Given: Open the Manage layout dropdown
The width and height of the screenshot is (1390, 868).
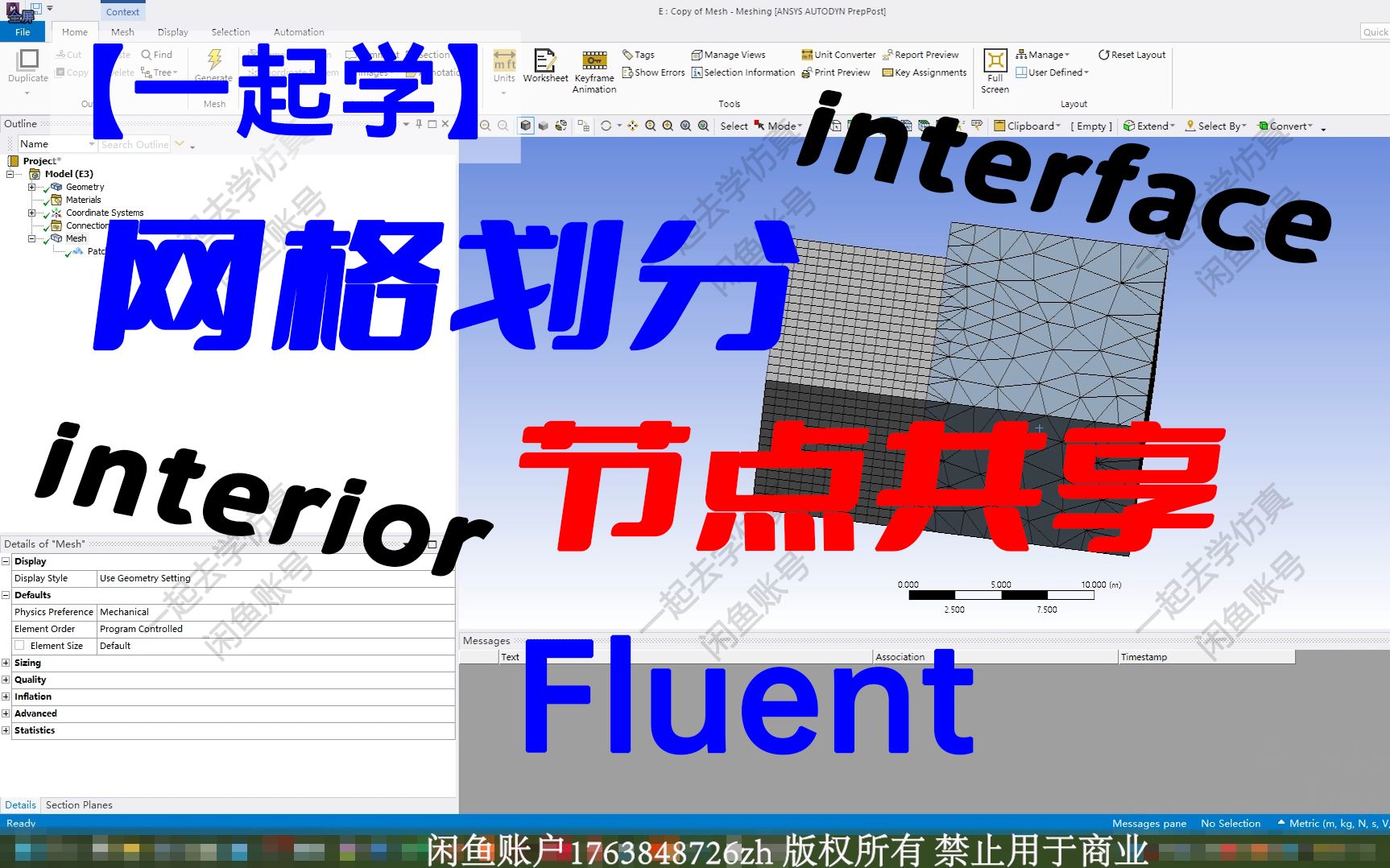Looking at the screenshot, I should pos(1043,55).
